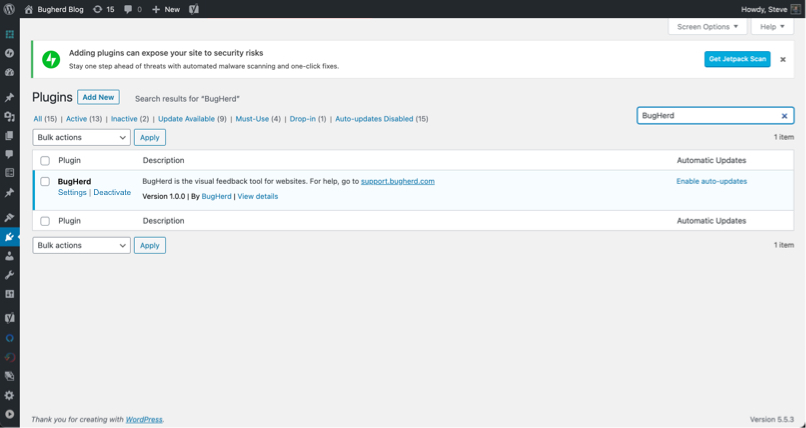Click the top Apply button

pos(150,137)
